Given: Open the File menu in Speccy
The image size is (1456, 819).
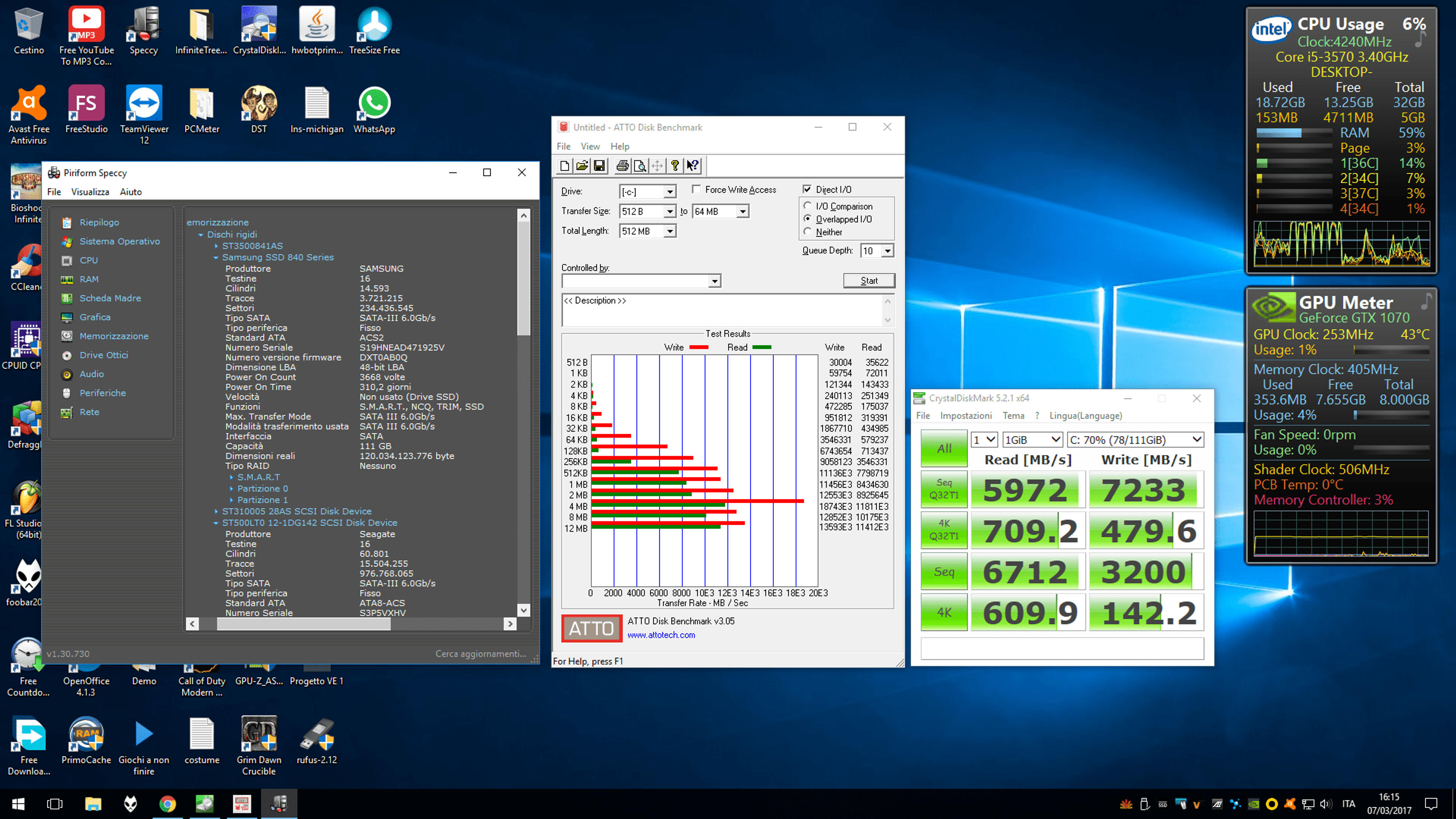Looking at the screenshot, I should click(54, 191).
